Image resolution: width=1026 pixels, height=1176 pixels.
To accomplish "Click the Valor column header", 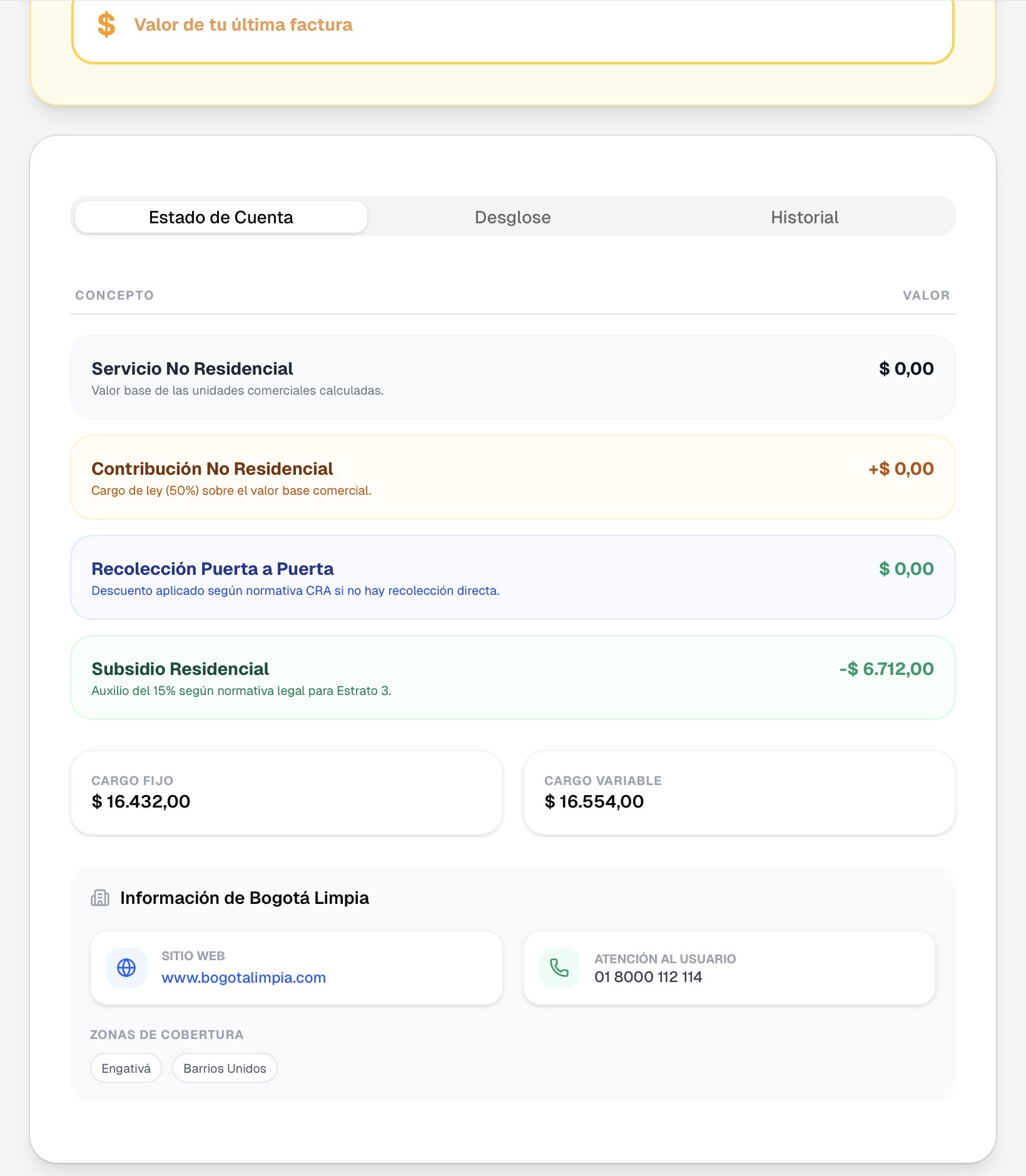I will (x=926, y=295).
